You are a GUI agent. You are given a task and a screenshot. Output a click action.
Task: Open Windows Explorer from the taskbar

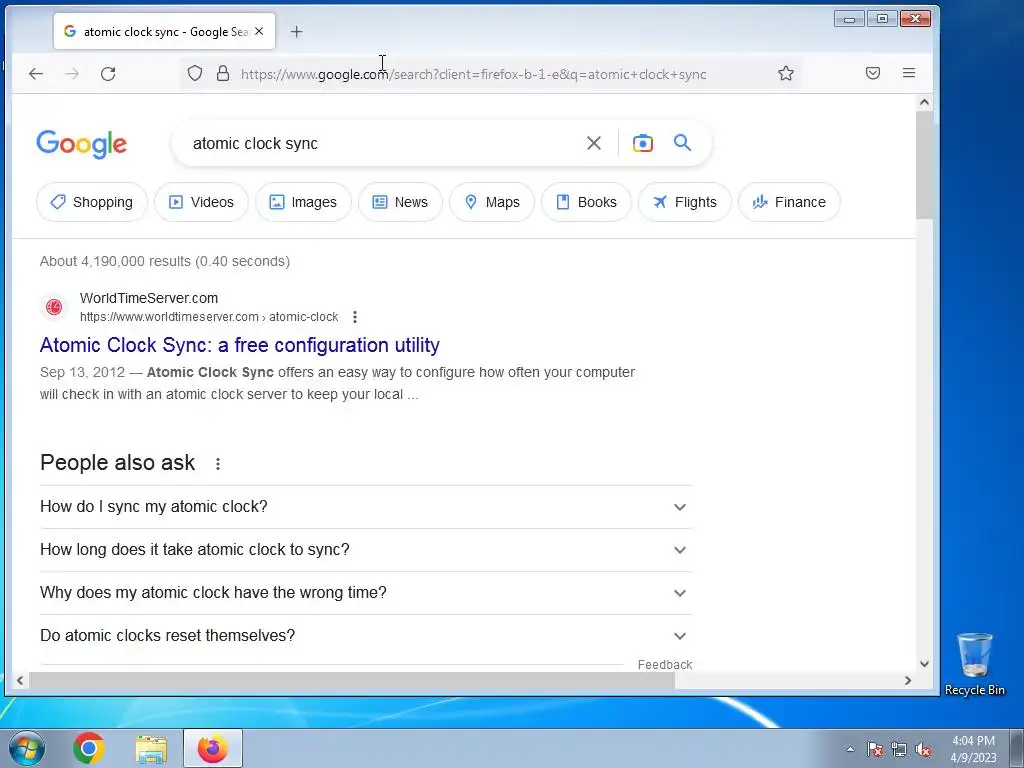(x=151, y=748)
